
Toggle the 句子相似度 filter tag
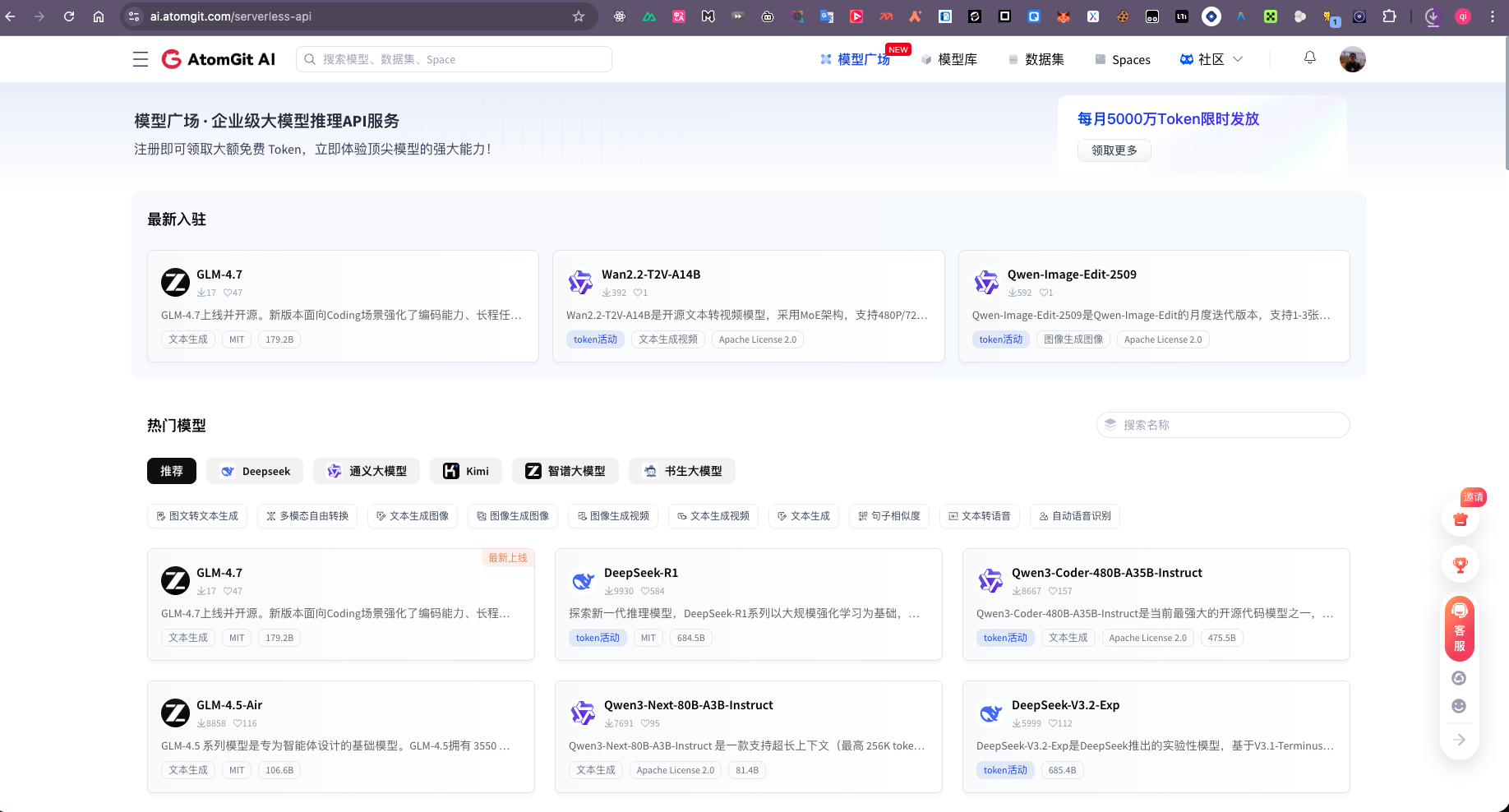tap(889, 516)
